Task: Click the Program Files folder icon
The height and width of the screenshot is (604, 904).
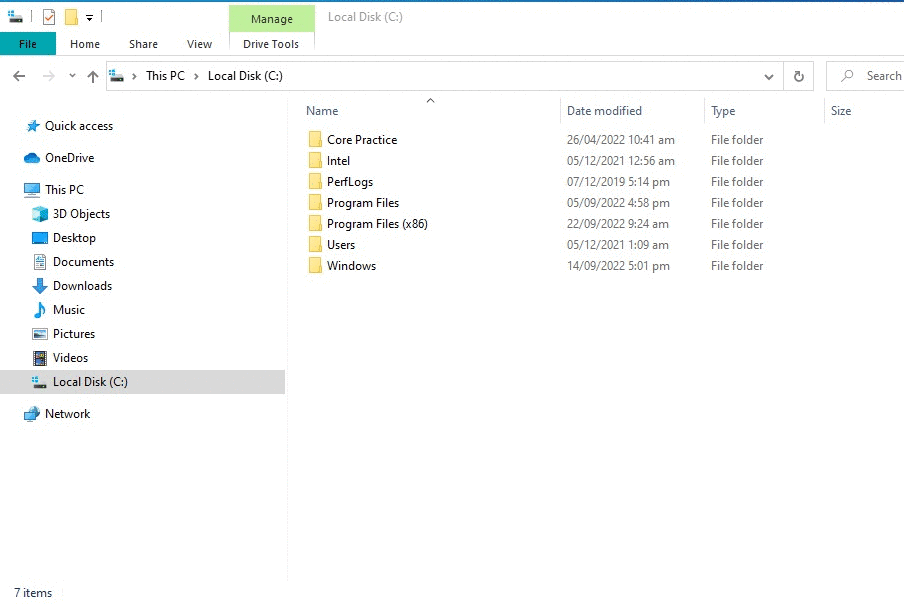Action: coord(315,202)
